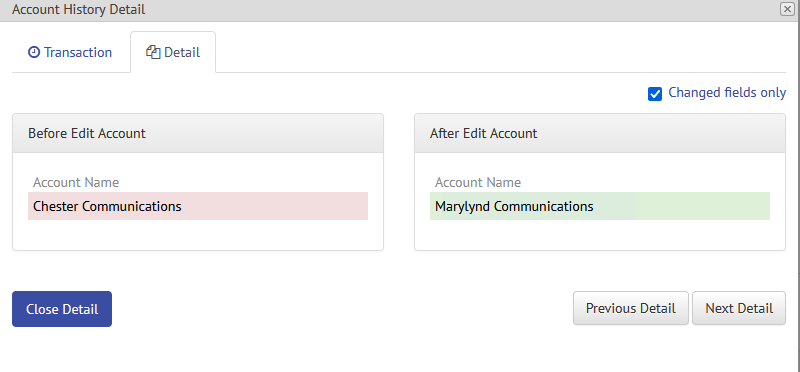Advance to Next Detail
Image resolution: width=800 pixels, height=372 pixels.
click(739, 308)
